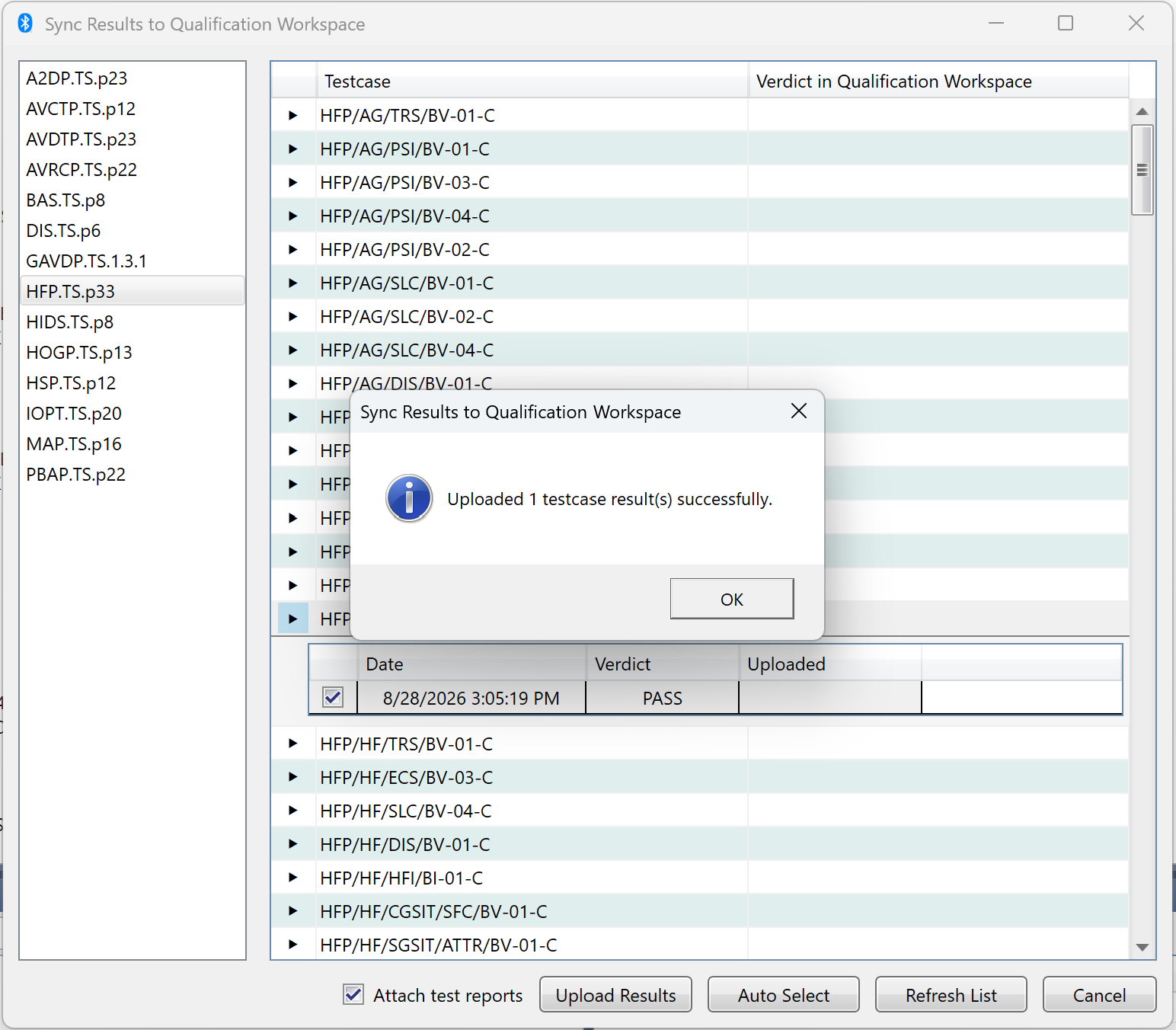The width and height of the screenshot is (1176, 1030).
Task: Select MAP.TS.p16 in the test suite list
Action: pos(133,444)
